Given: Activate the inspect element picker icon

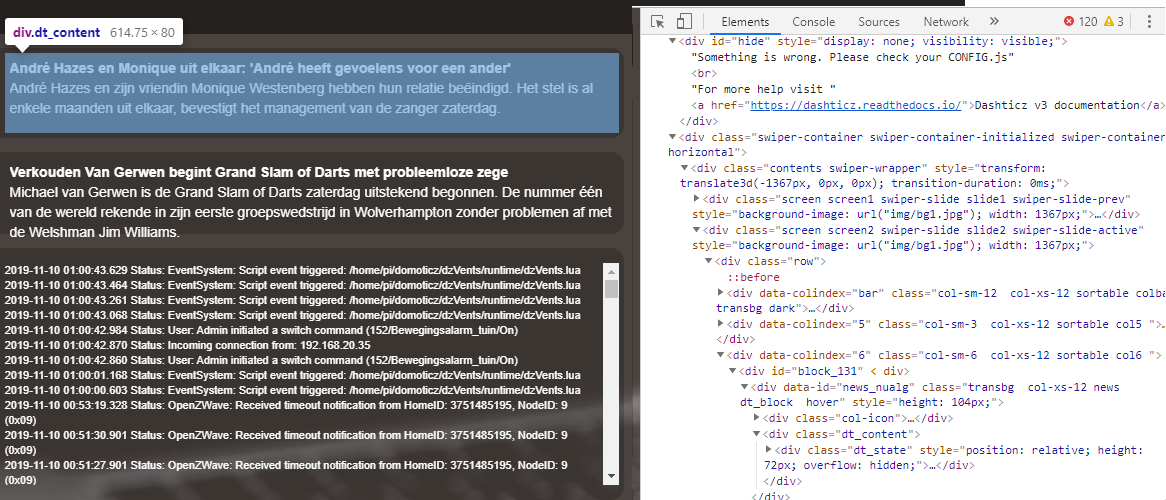Looking at the screenshot, I should click(x=657, y=22).
